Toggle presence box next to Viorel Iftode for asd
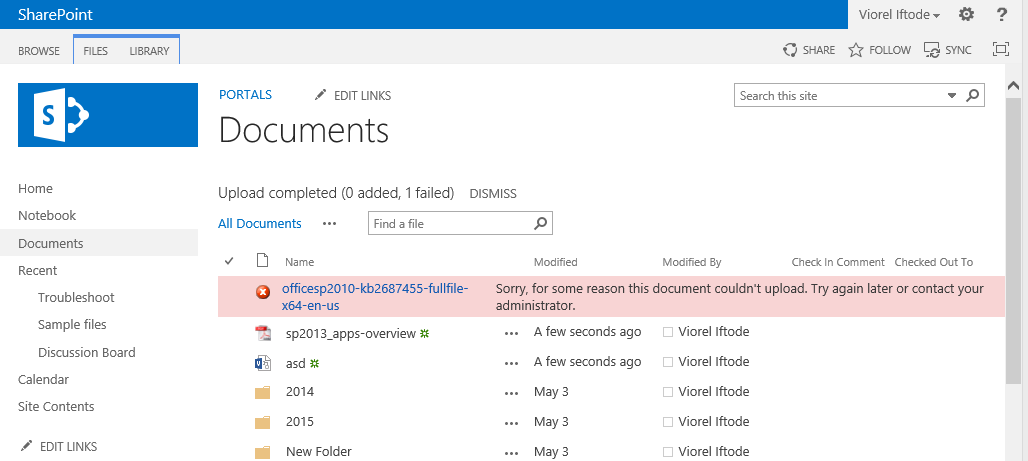Screen dimensions: 1028x461 point(668,362)
